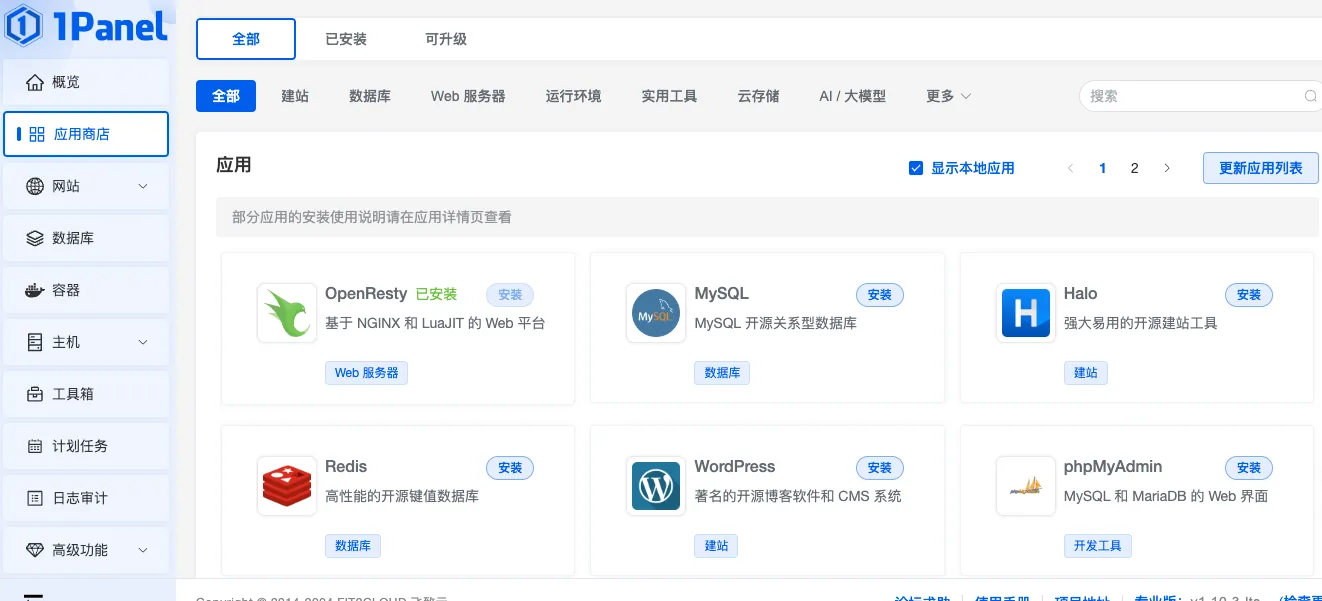Install MySQL with 安装 button

click(880, 295)
